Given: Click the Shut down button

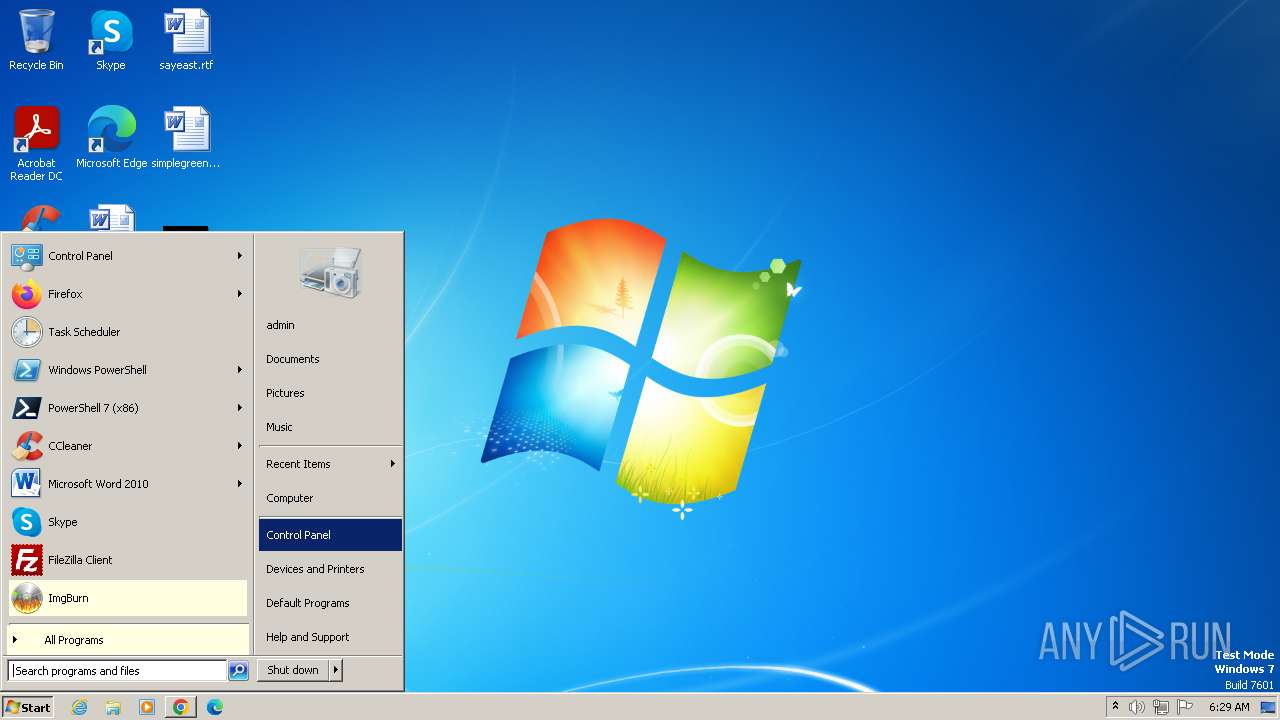Looking at the screenshot, I should pos(293,670).
